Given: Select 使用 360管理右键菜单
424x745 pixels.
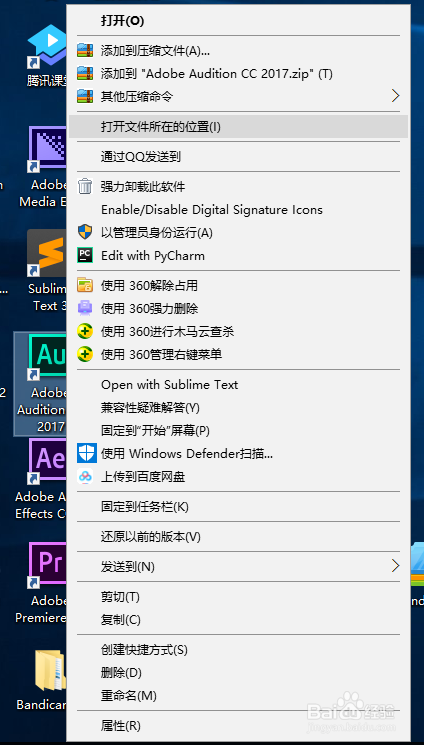Looking at the screenshot, I should click(x=239, y=354).
